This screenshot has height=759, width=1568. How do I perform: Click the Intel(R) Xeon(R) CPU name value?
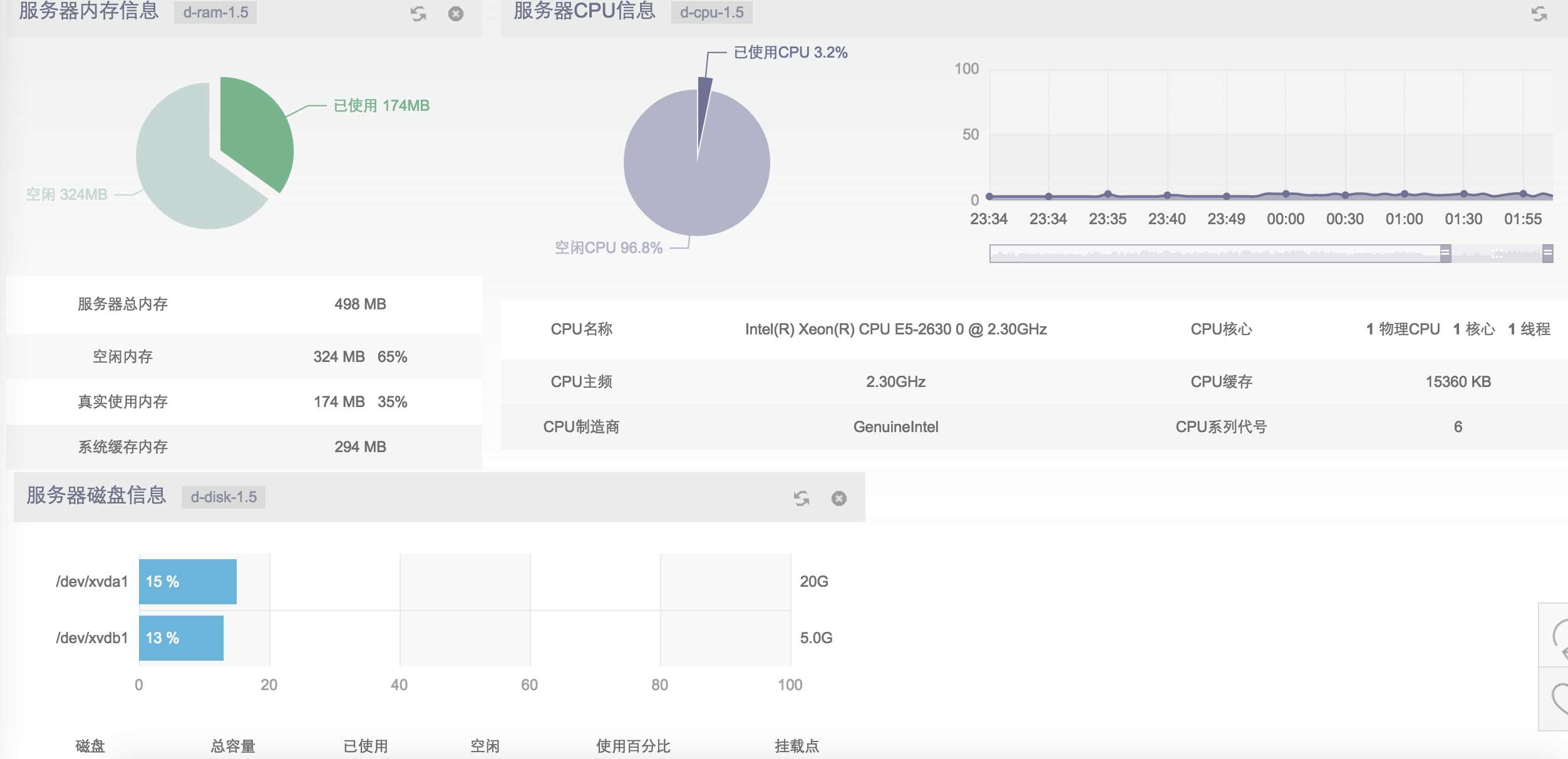click(895, 329)
